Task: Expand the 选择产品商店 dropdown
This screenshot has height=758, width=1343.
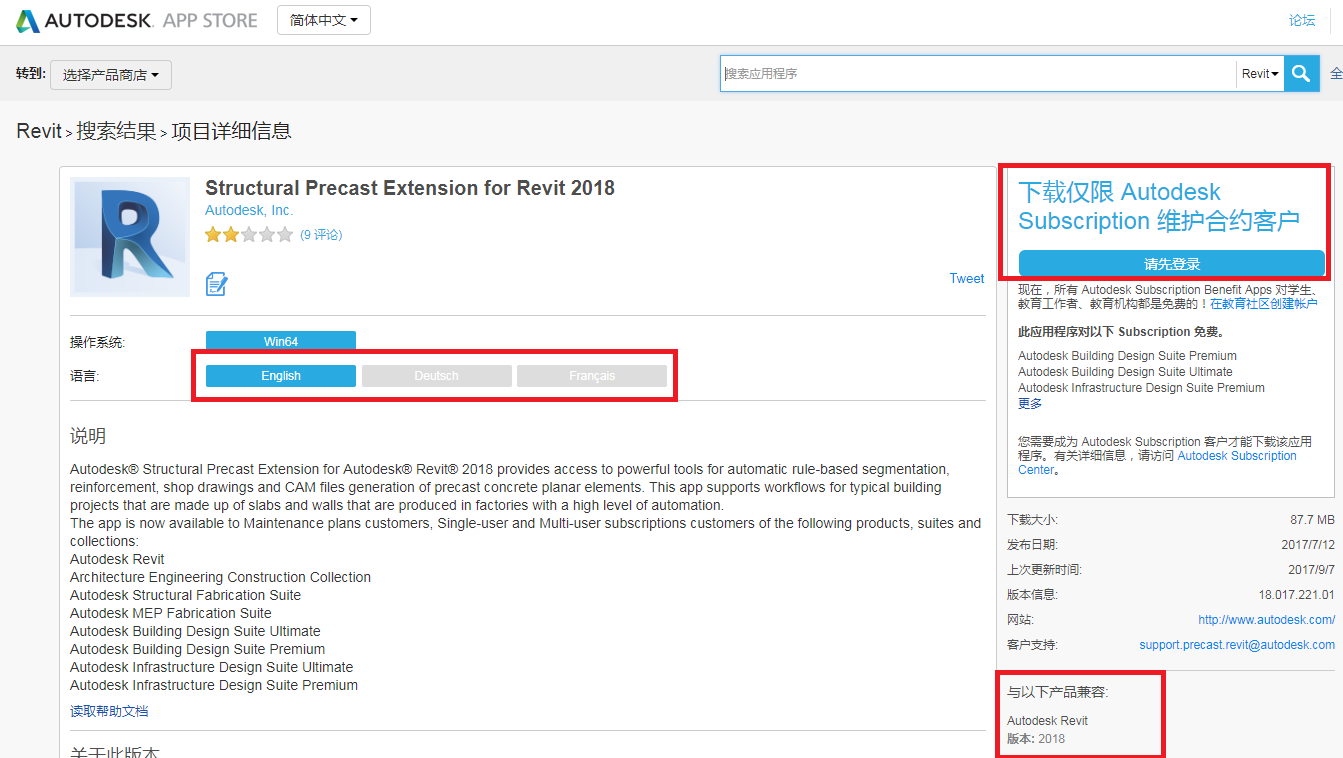Action: click(x=110, y=74)
